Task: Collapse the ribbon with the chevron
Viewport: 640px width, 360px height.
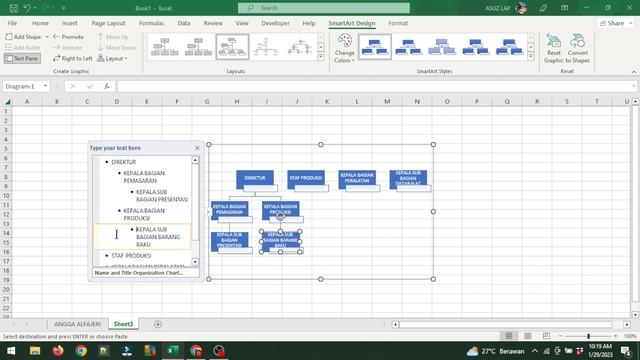Action: [x=634, y=72]
